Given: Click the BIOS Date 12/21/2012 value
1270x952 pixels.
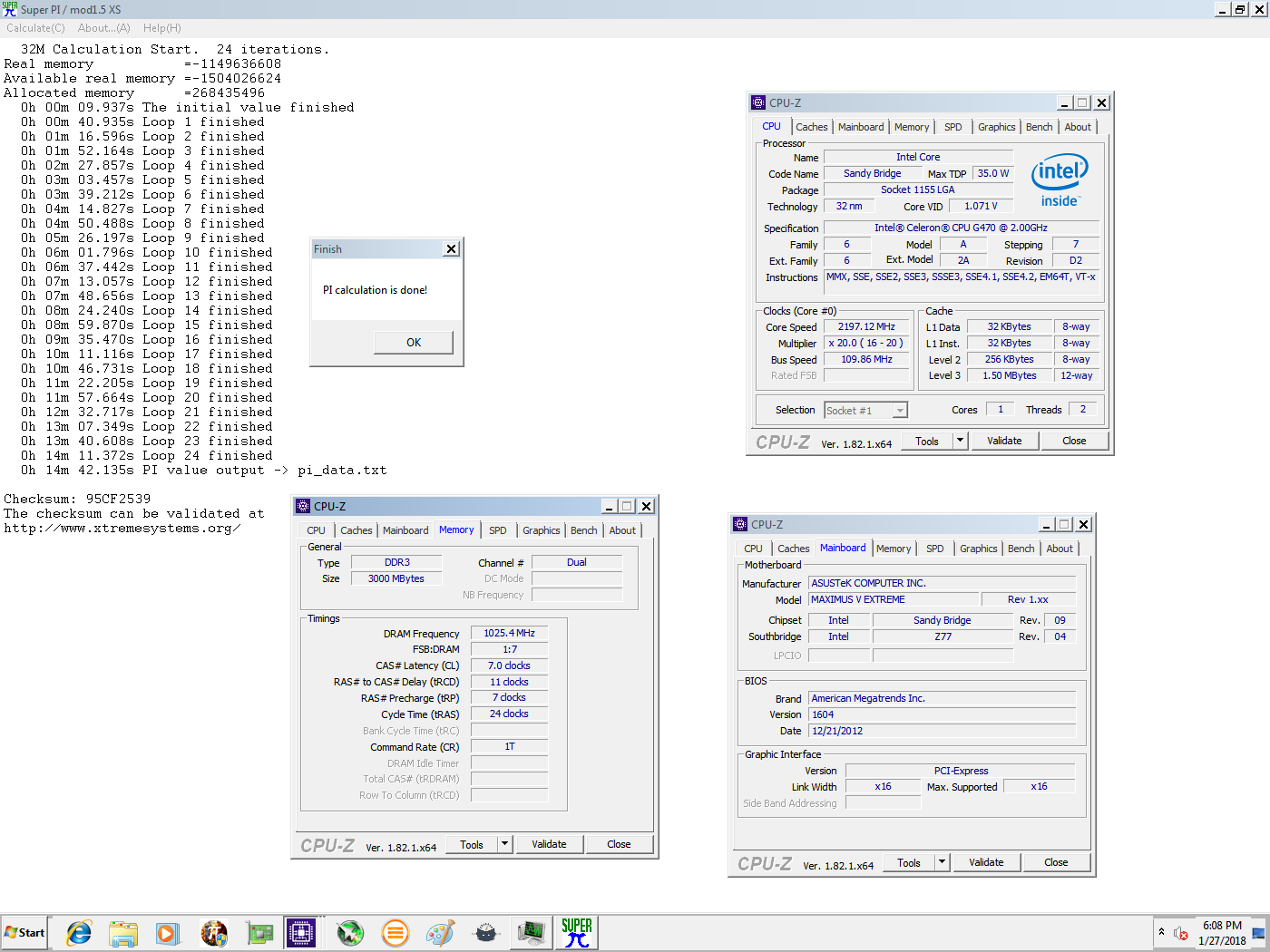Looking at the screenshot, I should 943,732.
